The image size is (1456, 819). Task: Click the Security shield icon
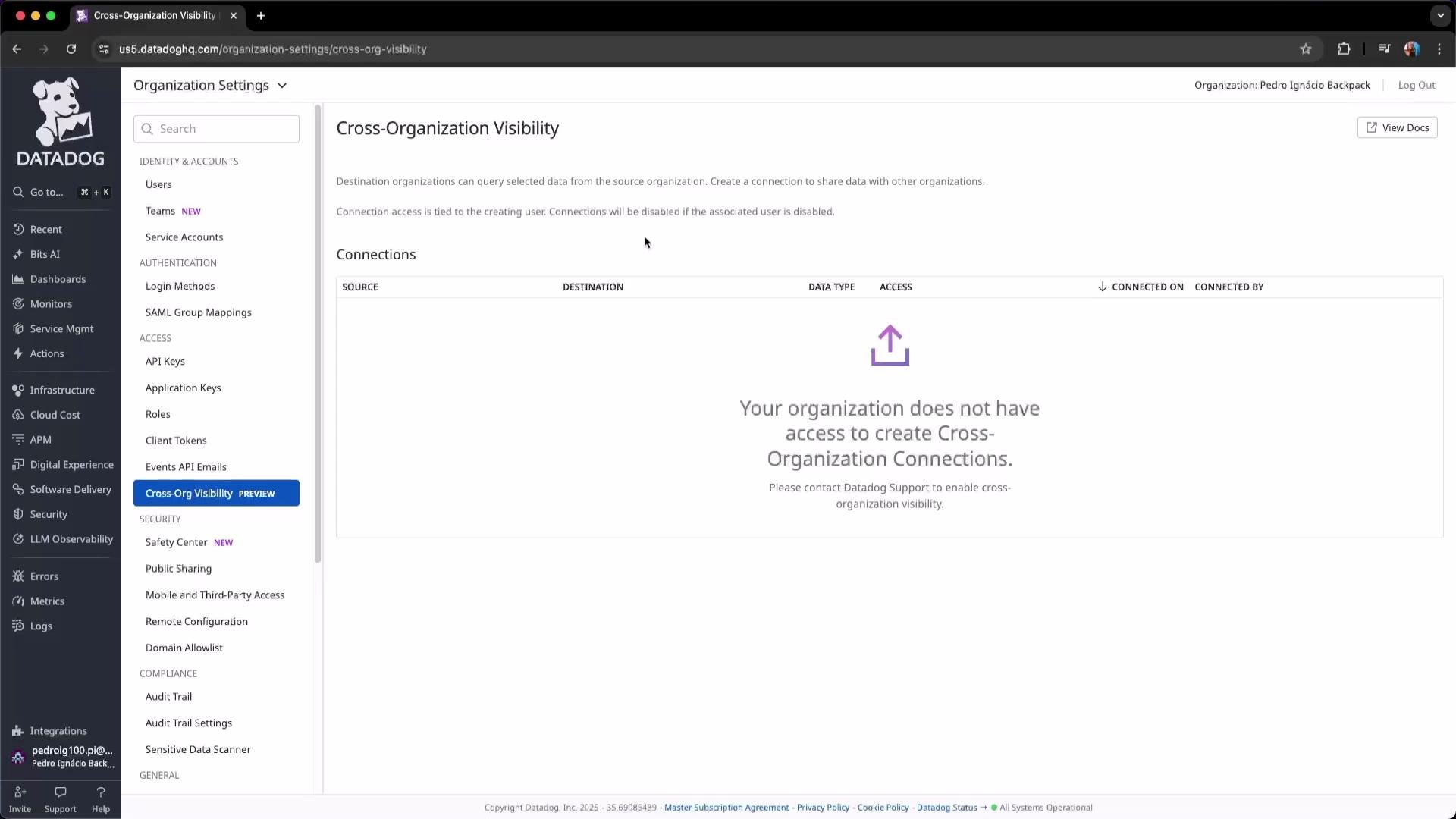tap(18, 514)
